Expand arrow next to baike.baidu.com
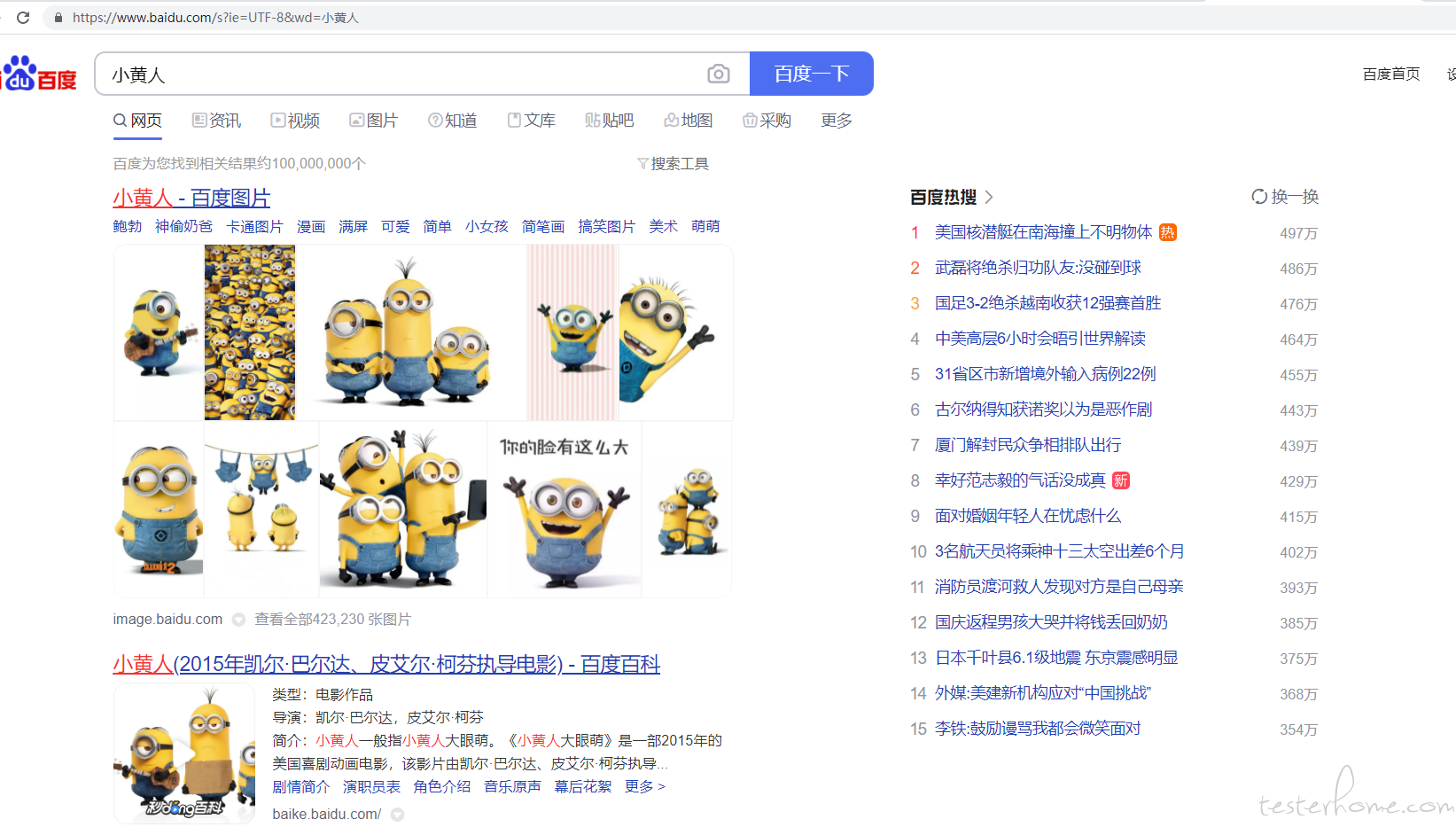 397,815
